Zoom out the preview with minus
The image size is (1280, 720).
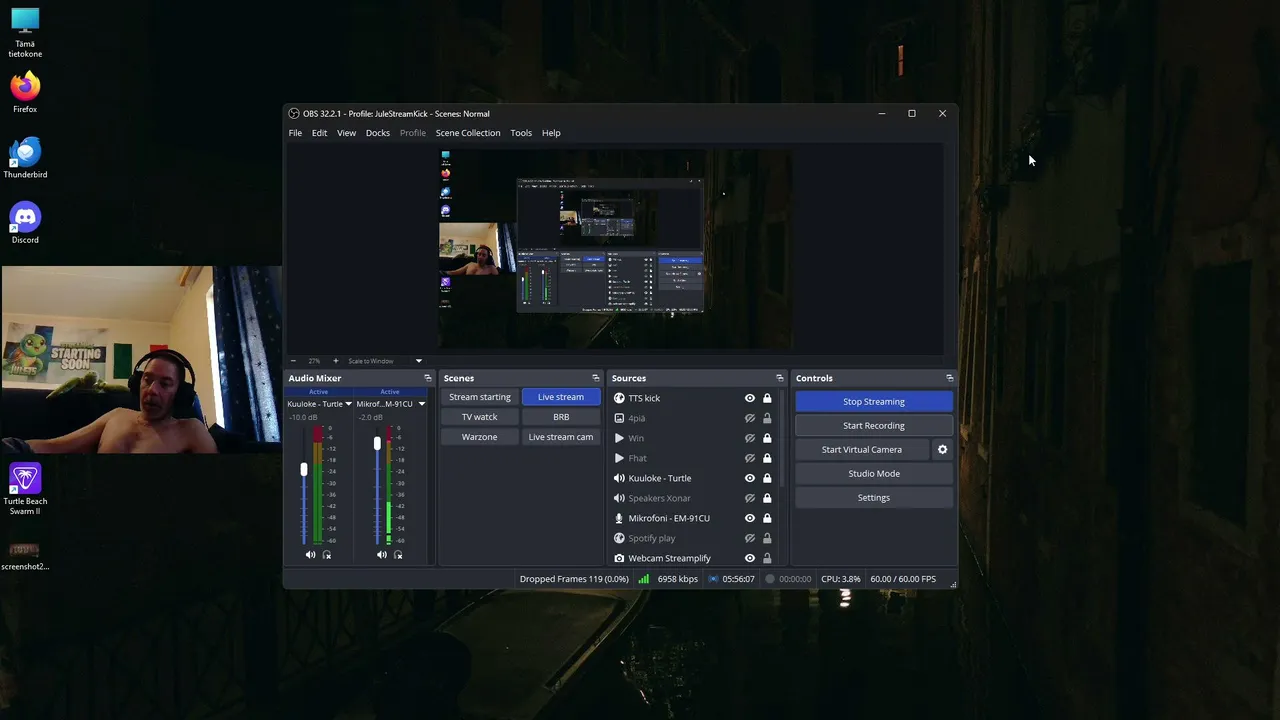point(293,361)
